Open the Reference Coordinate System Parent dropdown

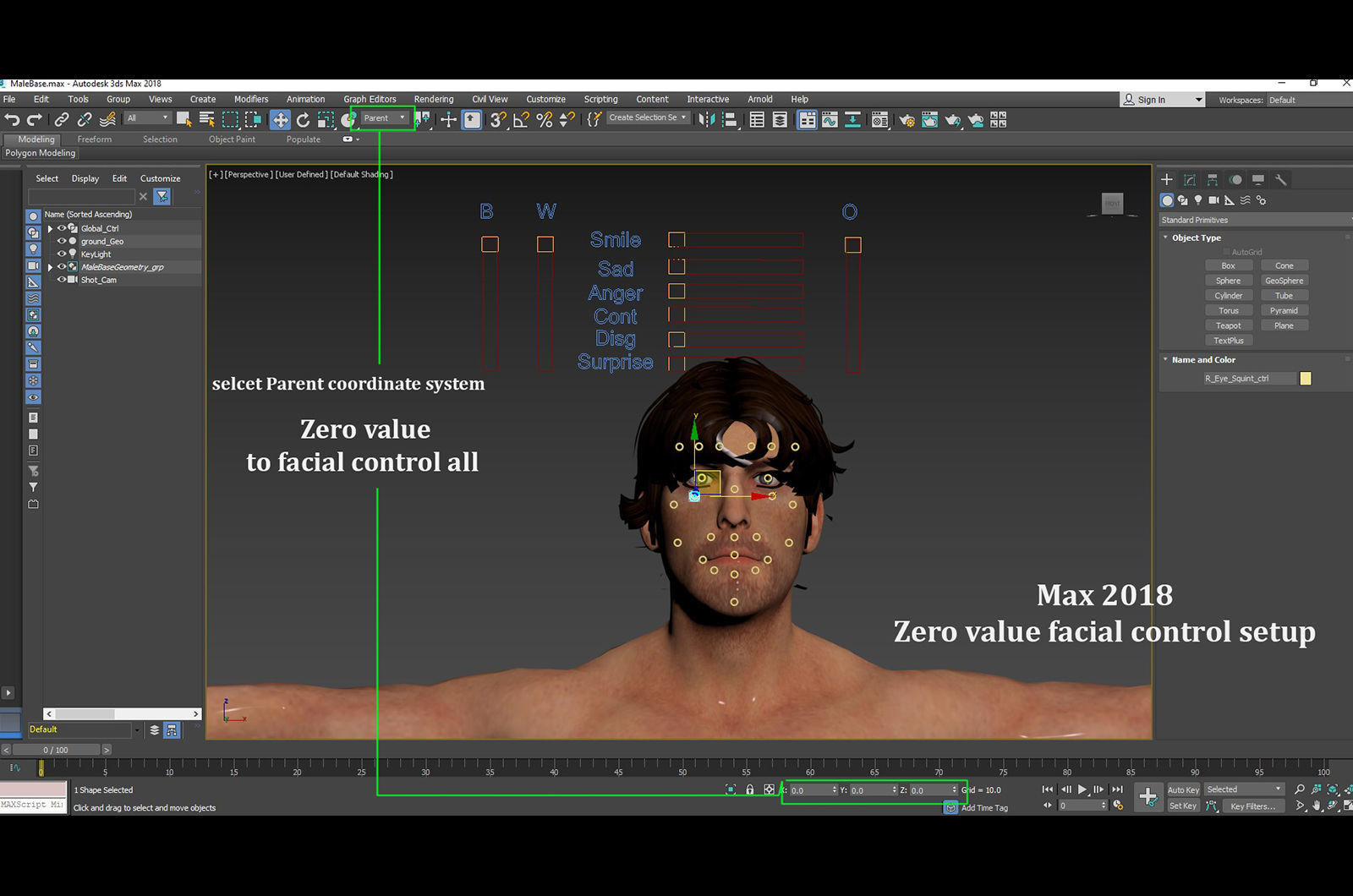[385, 117]
